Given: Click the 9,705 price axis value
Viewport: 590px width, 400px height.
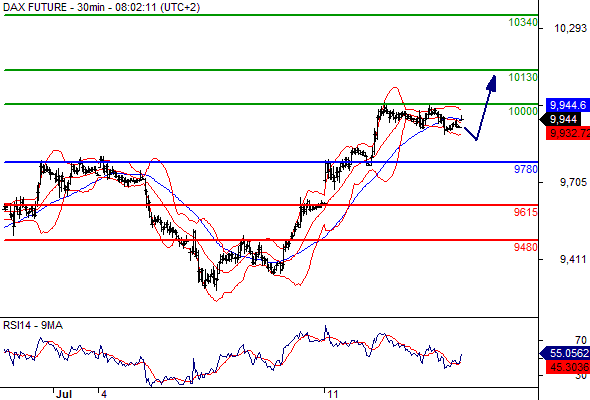Looking at the screenshot, I should tap(573, 183).
